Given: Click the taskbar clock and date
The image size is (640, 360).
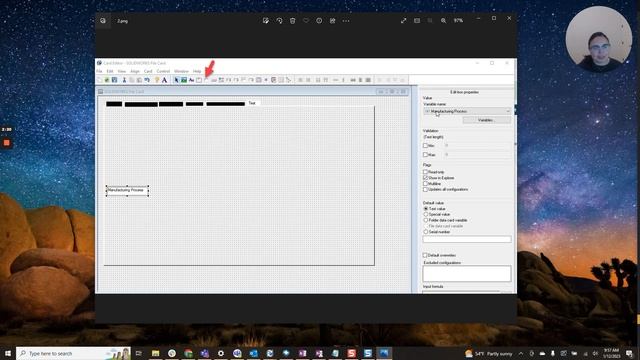Looking at the screenshot, I should (611, 353).
